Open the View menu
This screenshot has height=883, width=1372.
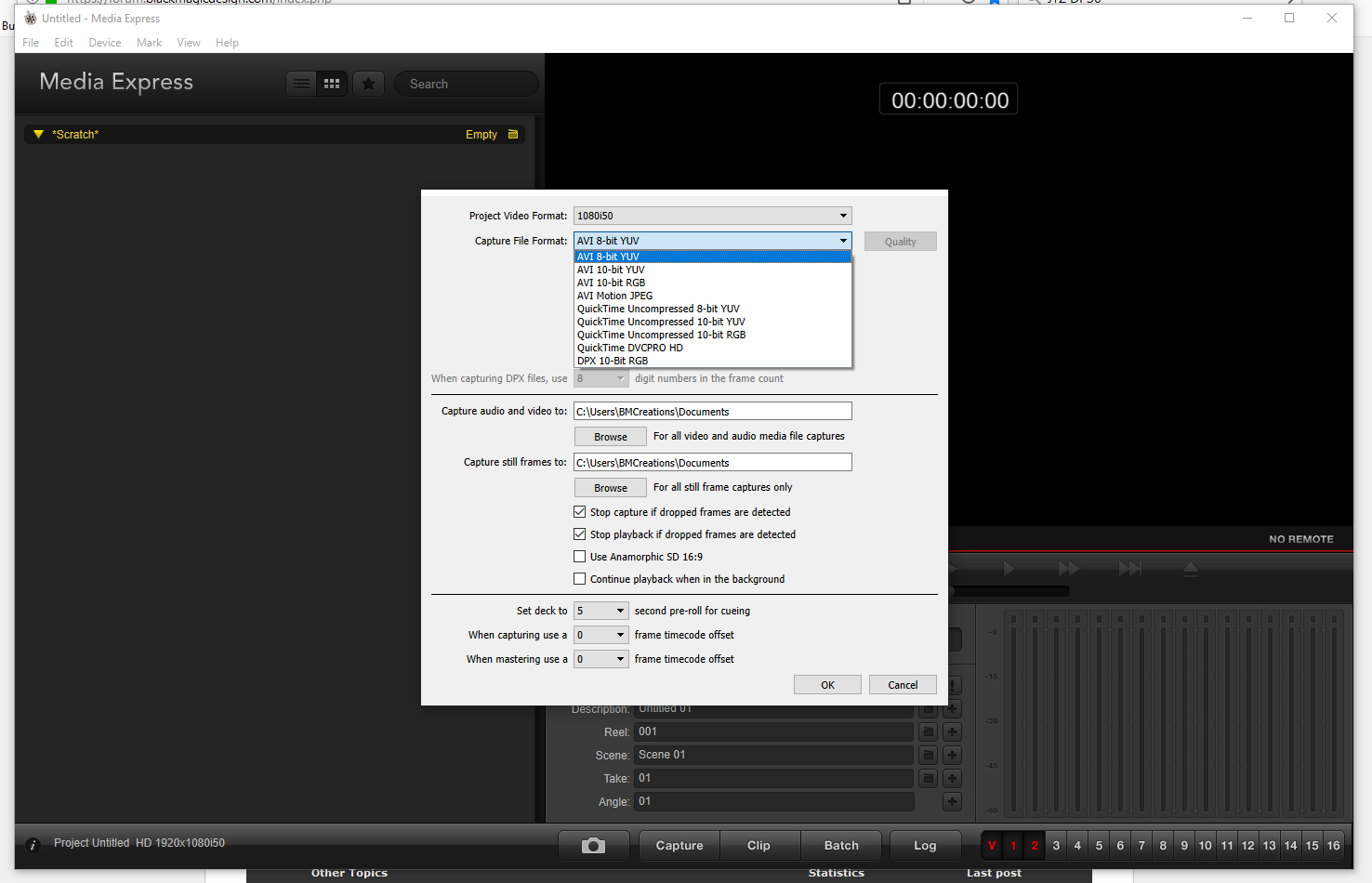tap(189, 43)
